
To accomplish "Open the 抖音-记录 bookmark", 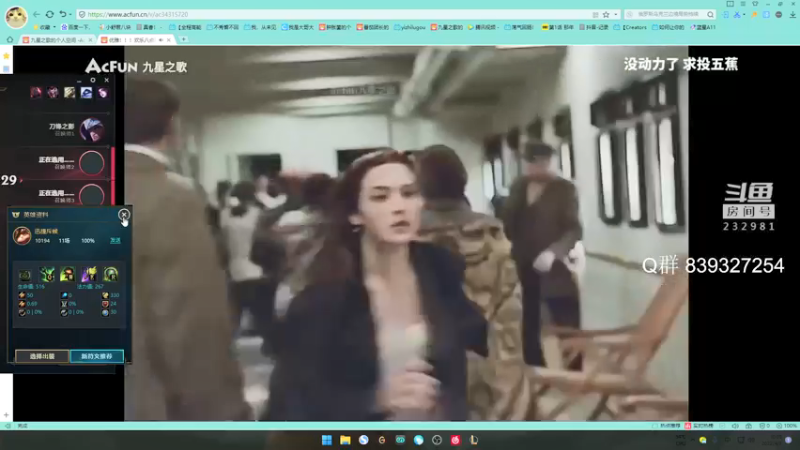I will click(594, 27).
